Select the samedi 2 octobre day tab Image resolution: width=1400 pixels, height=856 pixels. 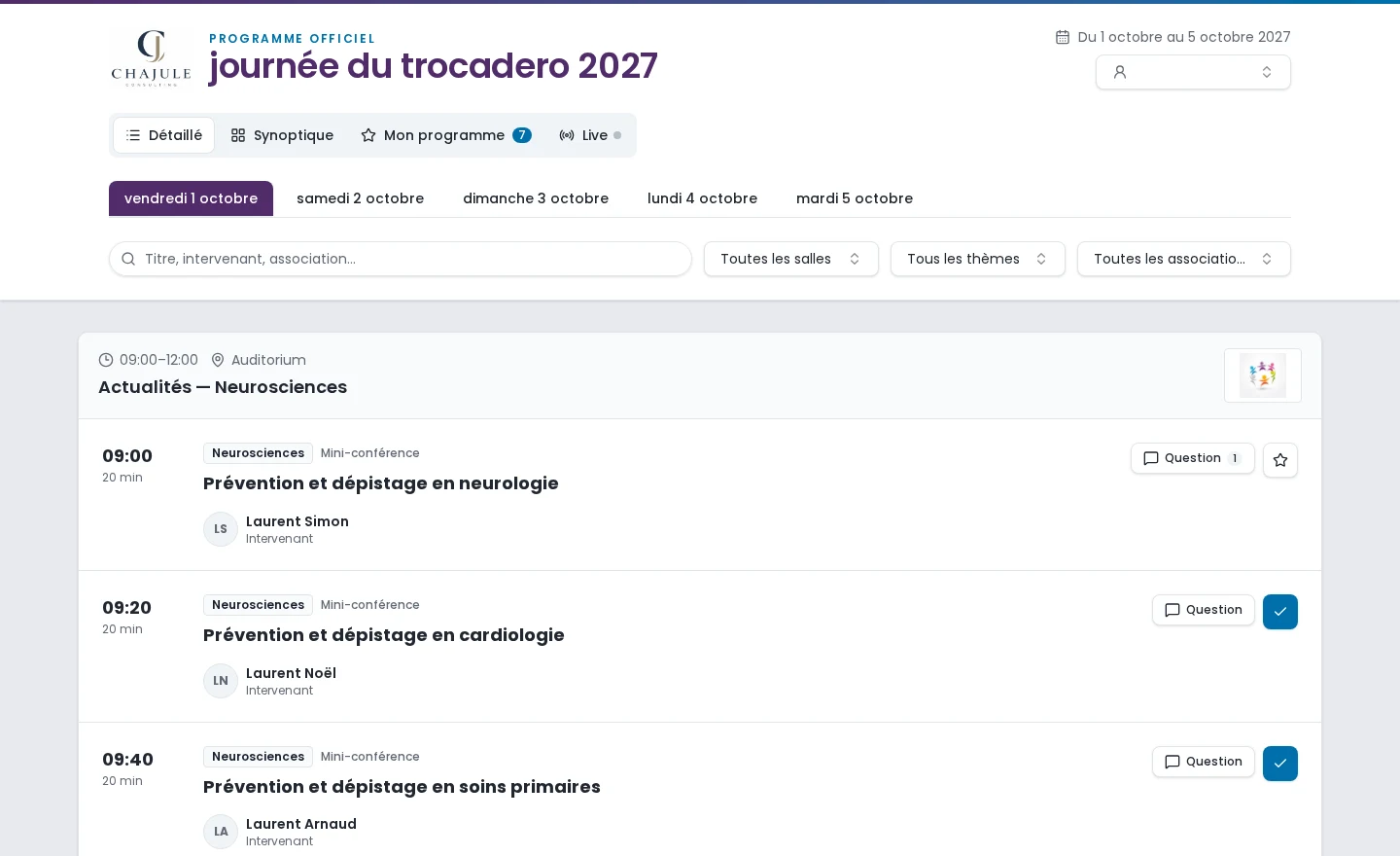pyautogui.click(x=360, y=198)
